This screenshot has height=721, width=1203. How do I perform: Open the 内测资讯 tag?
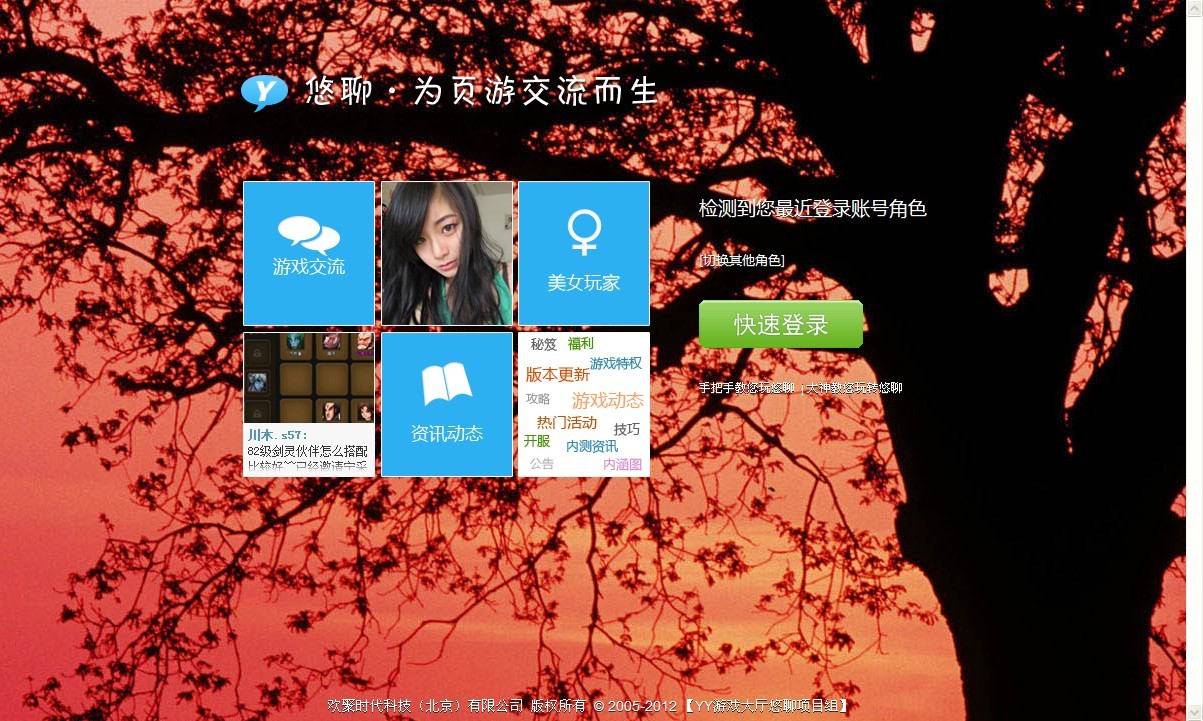[x=591, y=446]
